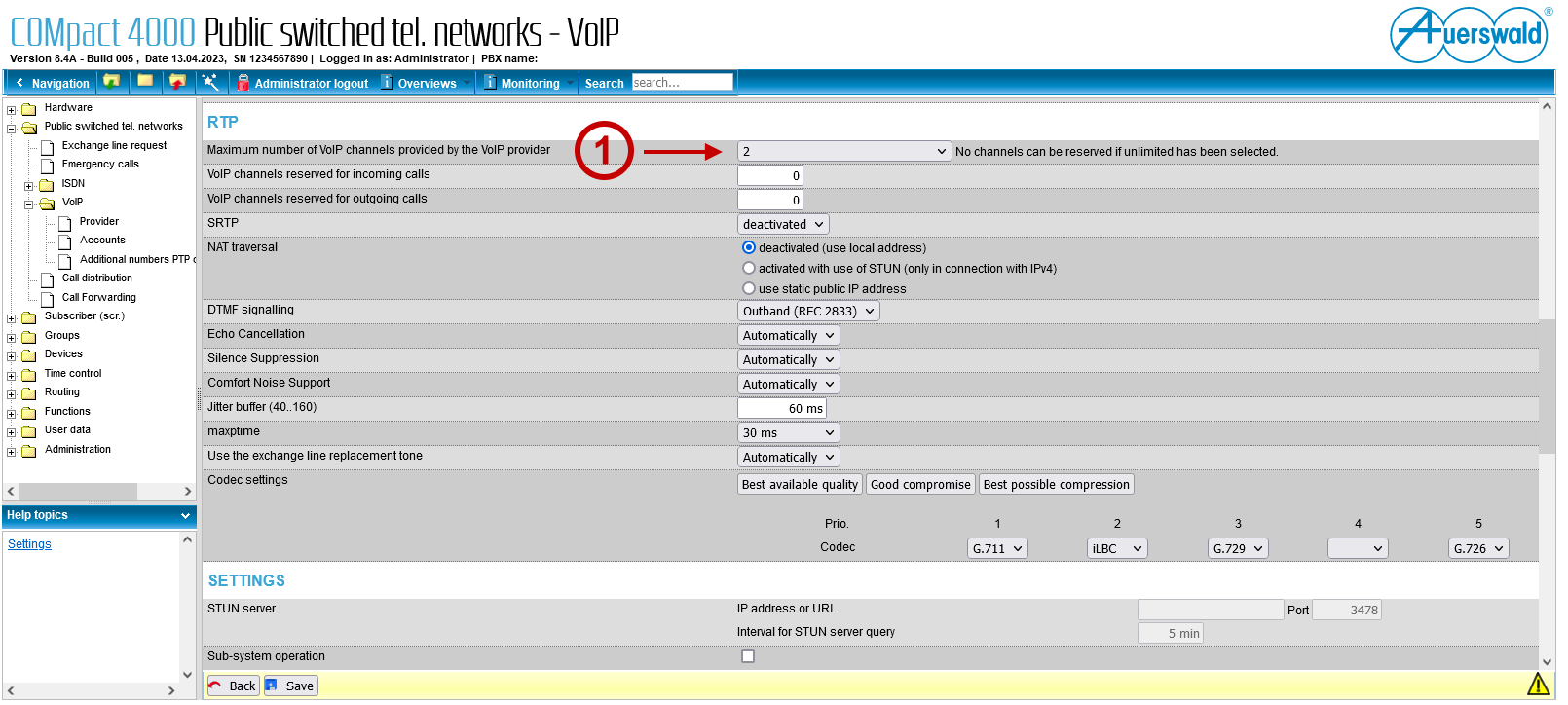
Task: Open the SRTP dropdown
Action: pos(783,224)
